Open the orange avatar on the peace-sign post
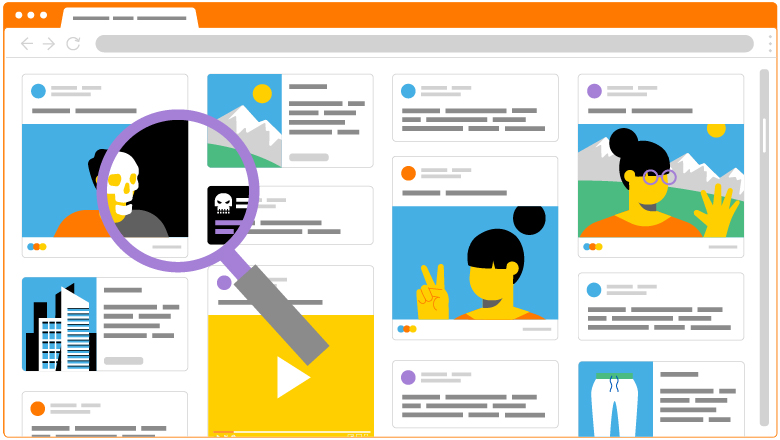 408,173
